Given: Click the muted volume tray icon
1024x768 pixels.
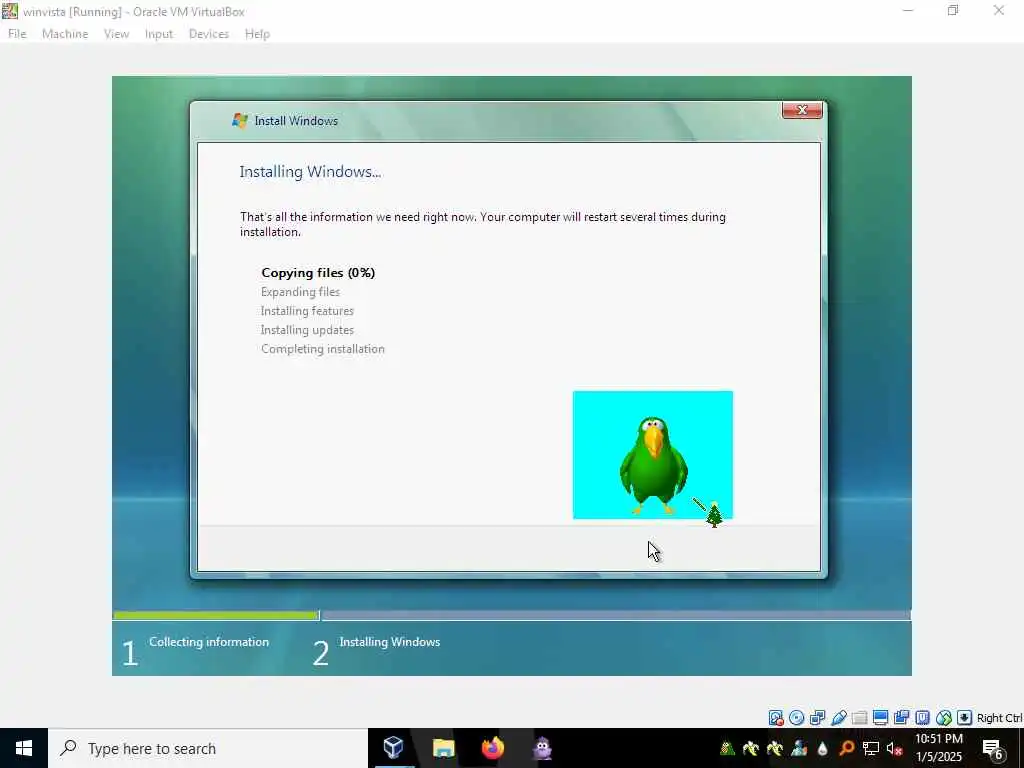Looking at the screenshot, I should [895, 748].
